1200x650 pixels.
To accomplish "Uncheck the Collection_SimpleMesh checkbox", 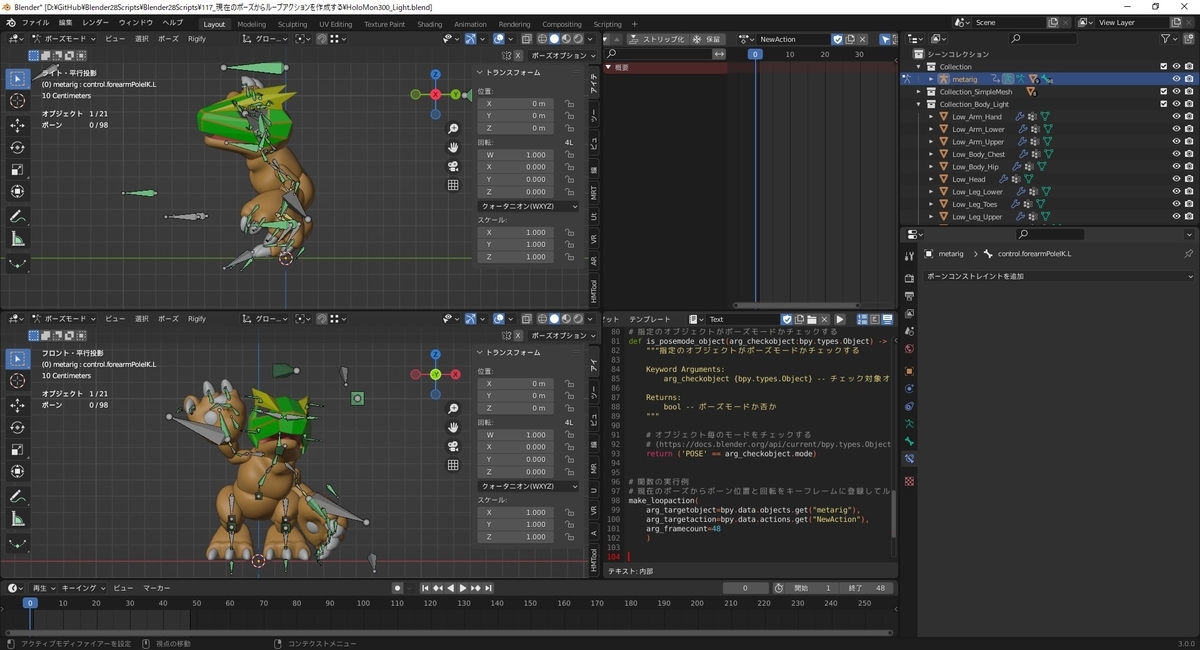I will point(1163,91).
